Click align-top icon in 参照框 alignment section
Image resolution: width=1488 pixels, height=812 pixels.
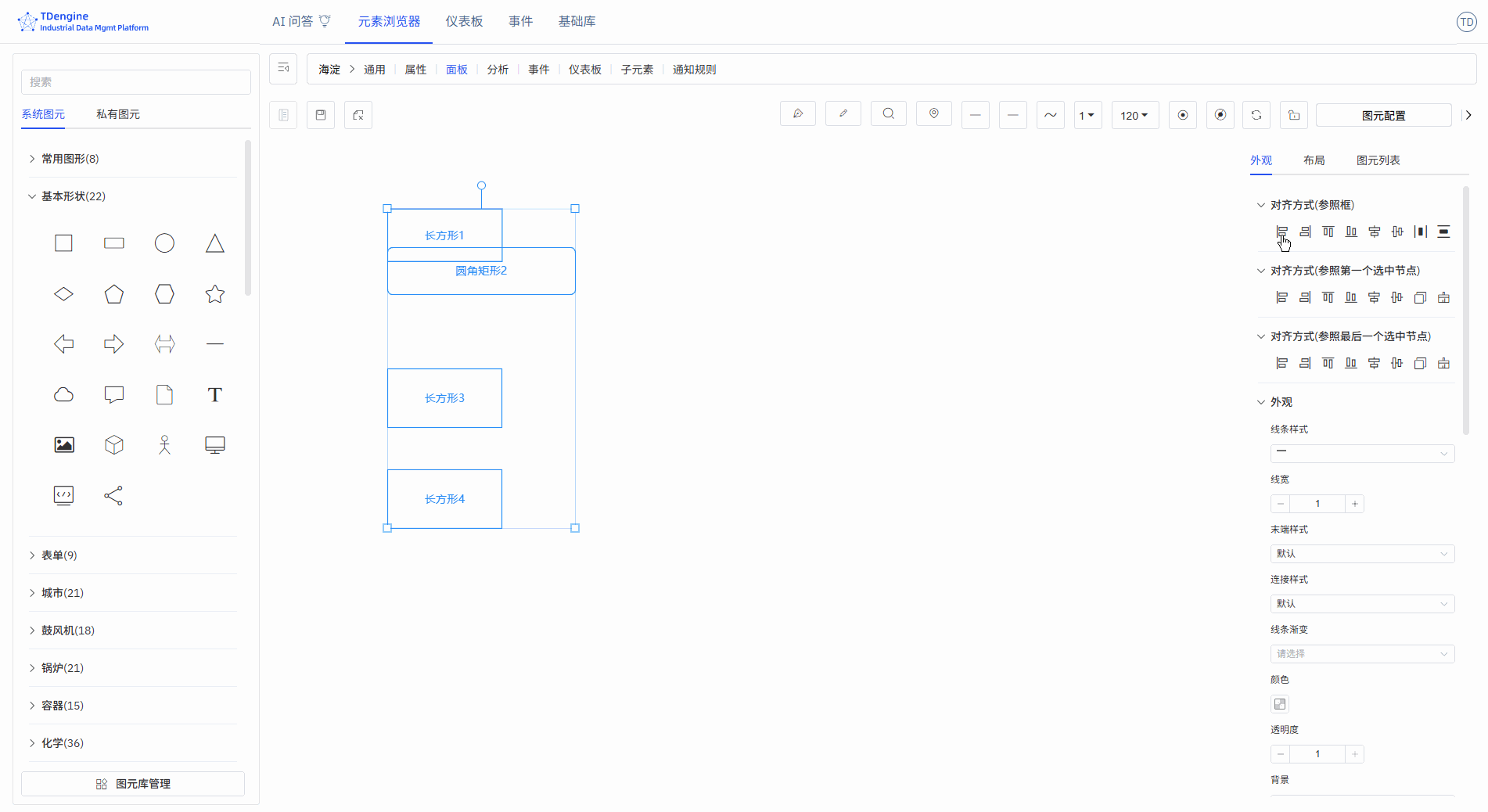(1328, 232)
